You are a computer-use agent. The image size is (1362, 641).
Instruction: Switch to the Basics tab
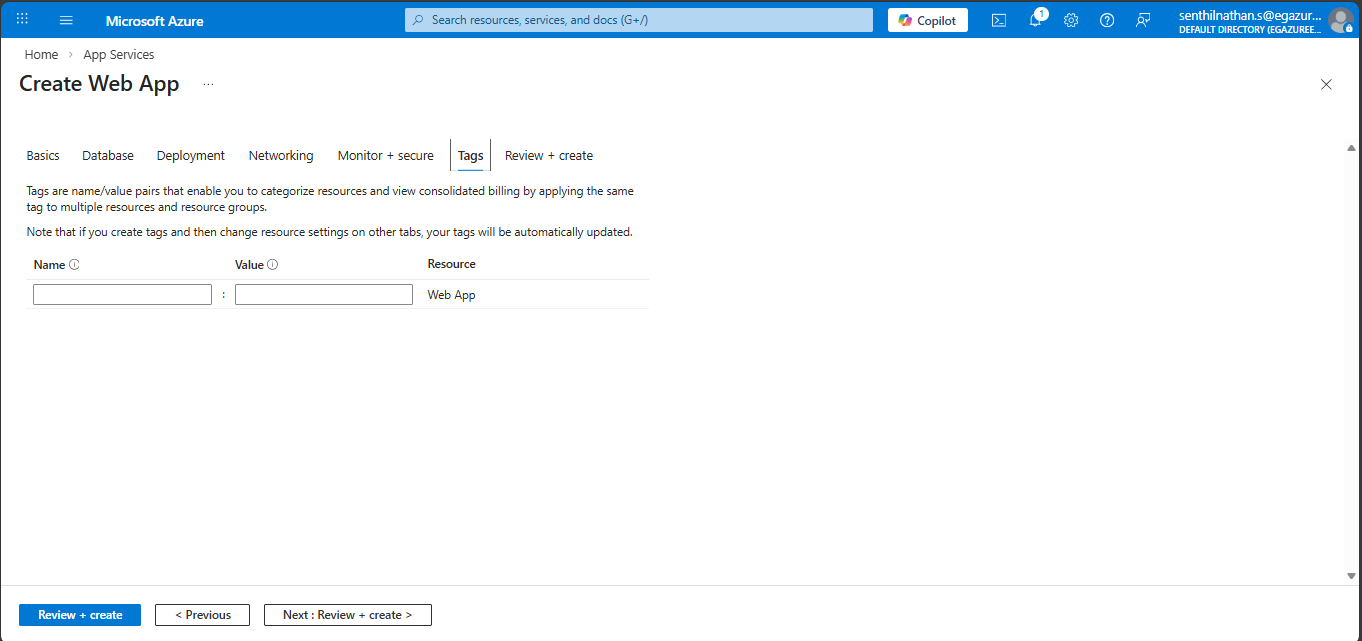[43, 156]
